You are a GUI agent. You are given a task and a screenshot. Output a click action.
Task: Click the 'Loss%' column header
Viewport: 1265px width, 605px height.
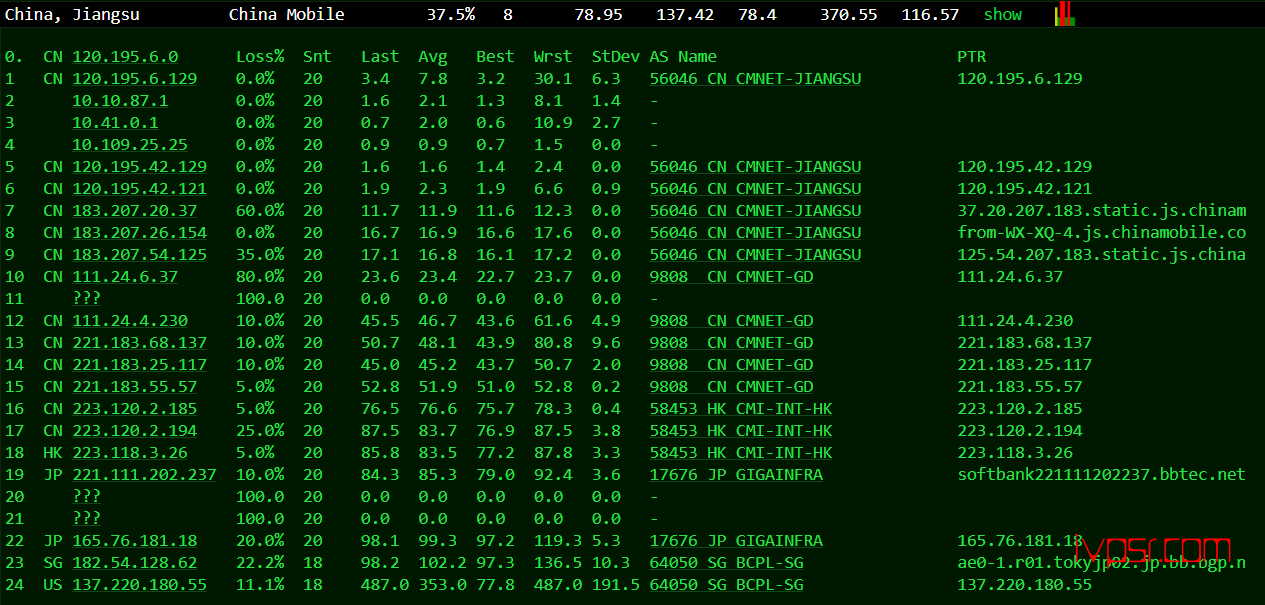coord(260,57)
